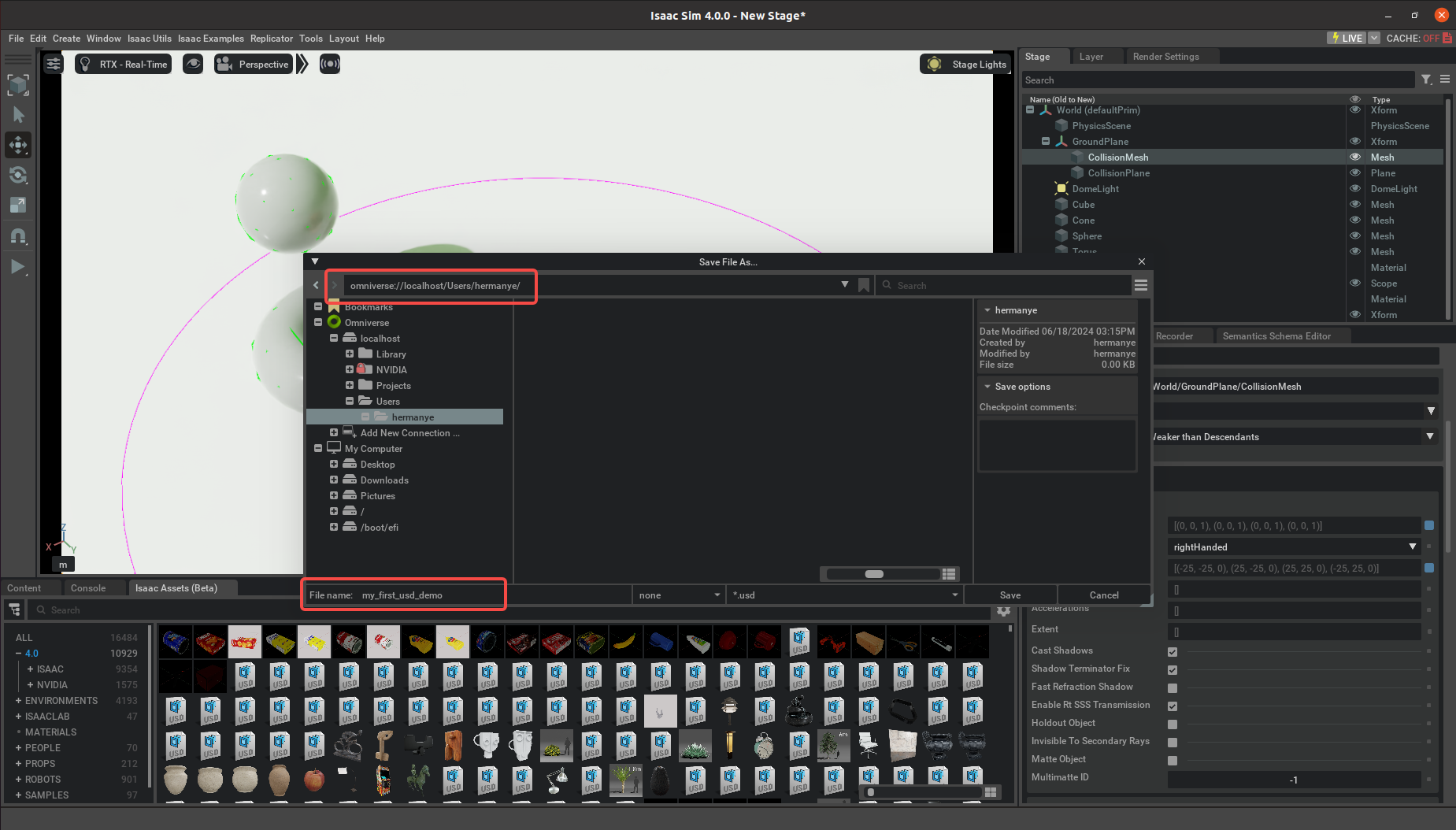This screenshot has height=830, width=1456.
Task: Collapse the Save options section
Action: pos(987,387)
